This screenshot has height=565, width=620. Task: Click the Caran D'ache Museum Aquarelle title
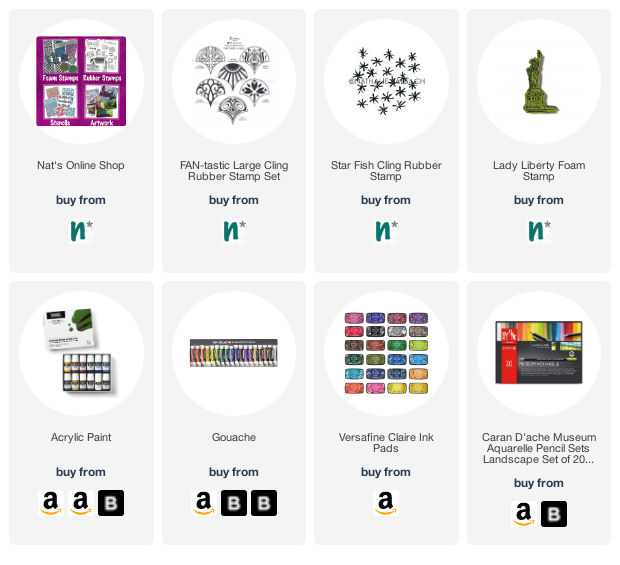pyautogui.click(x=539, y=448)
